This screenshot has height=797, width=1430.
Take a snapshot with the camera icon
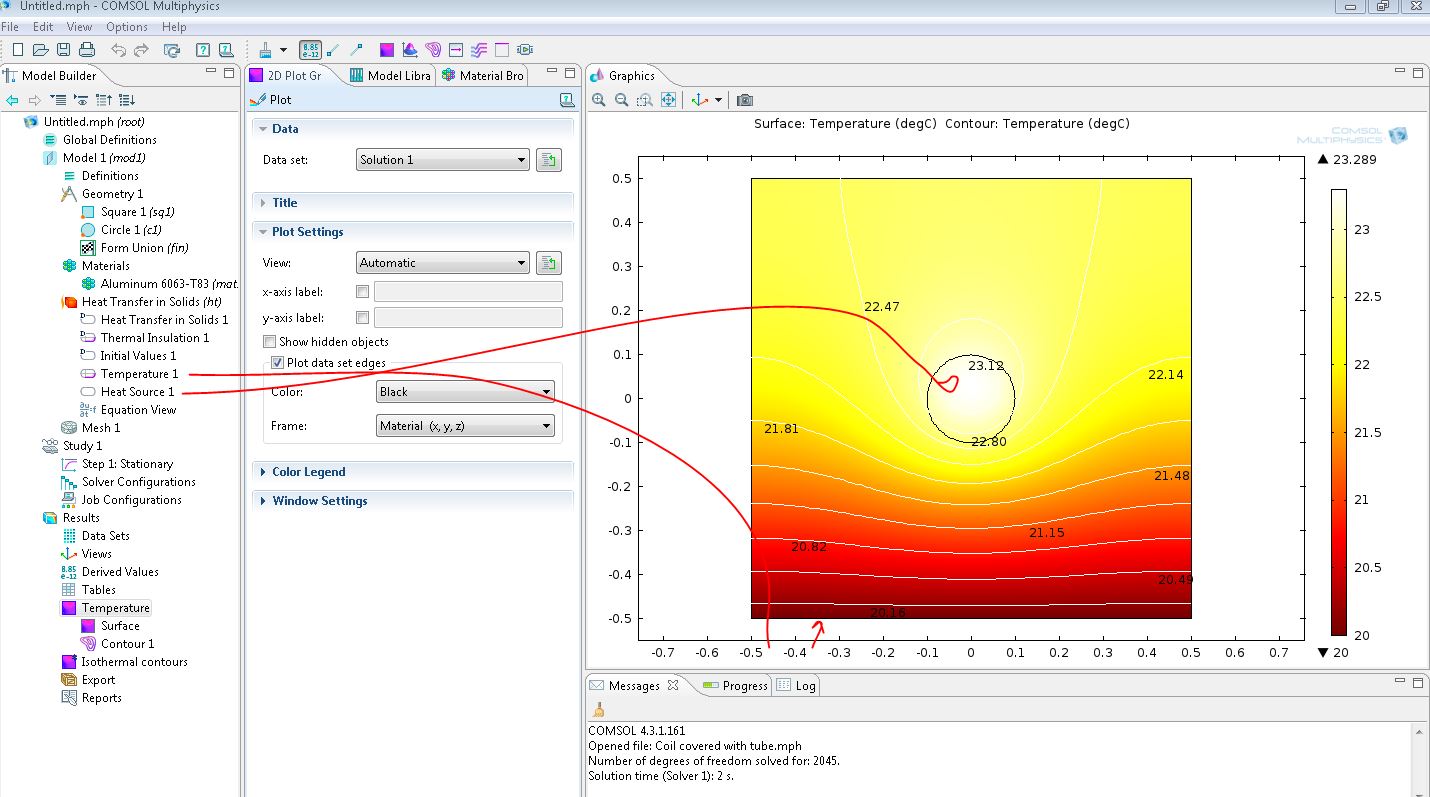point(745,100)
